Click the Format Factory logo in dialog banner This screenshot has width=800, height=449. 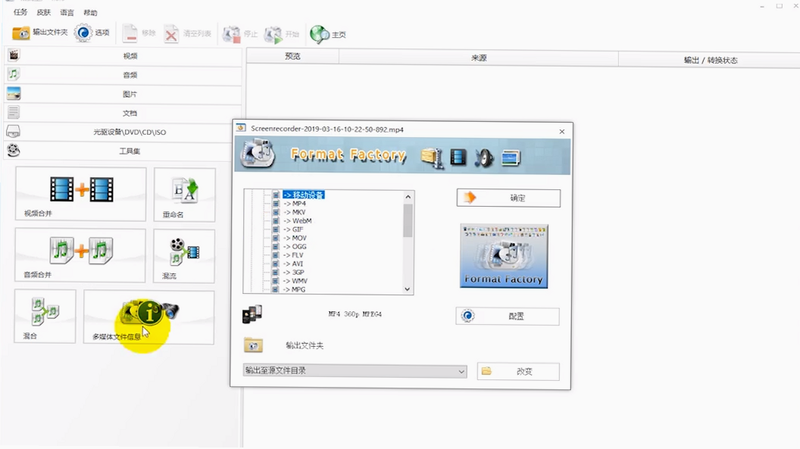(x=258, y=154)
